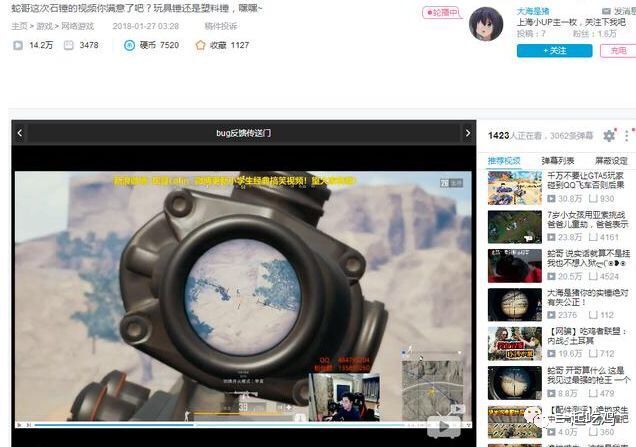Open title 大海是猪你的实锤绝对
Image resolution: width=636 pixels, height=447 pixels.
pos(587,297)
